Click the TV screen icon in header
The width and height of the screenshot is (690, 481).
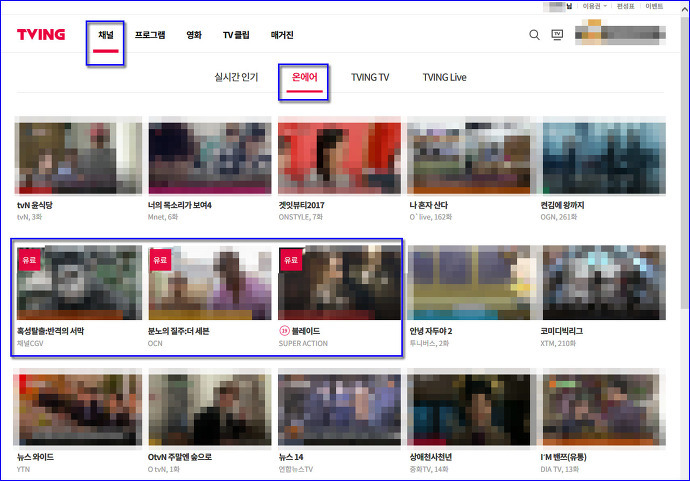[x=557, y=35]
